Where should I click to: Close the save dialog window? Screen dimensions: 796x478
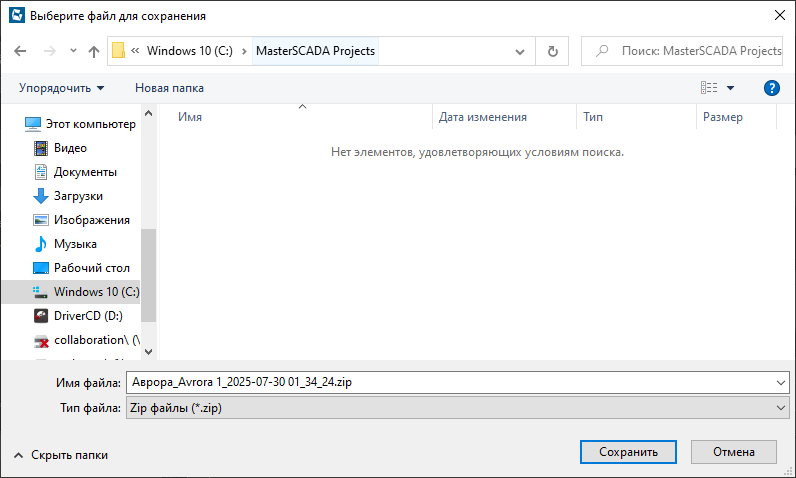[780, 15]
